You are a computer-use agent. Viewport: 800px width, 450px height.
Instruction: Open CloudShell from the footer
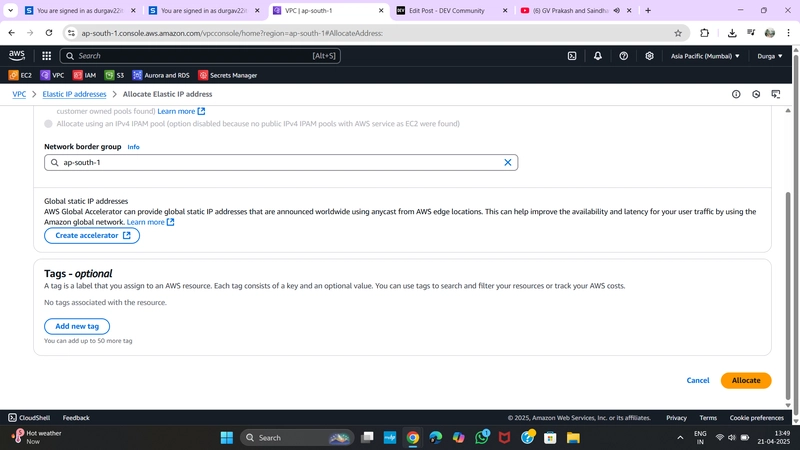pyautogui.click(x=29, y=417)
